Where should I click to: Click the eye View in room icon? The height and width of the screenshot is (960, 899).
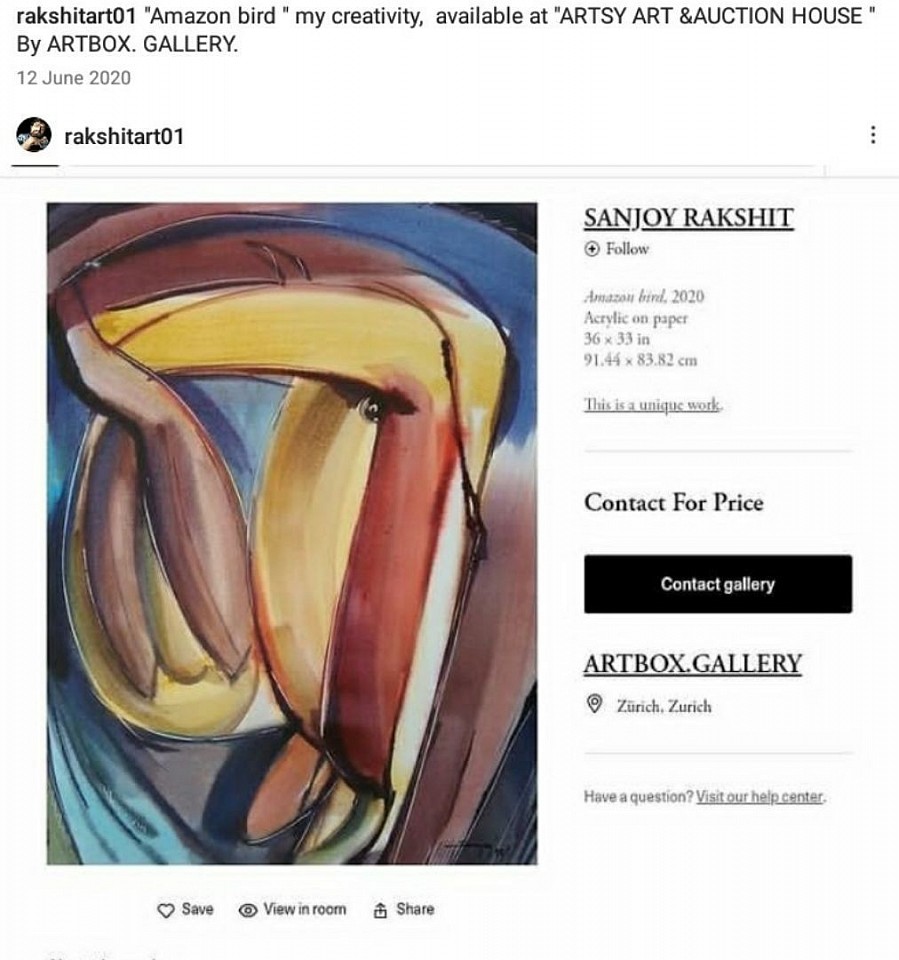point(247,910)
